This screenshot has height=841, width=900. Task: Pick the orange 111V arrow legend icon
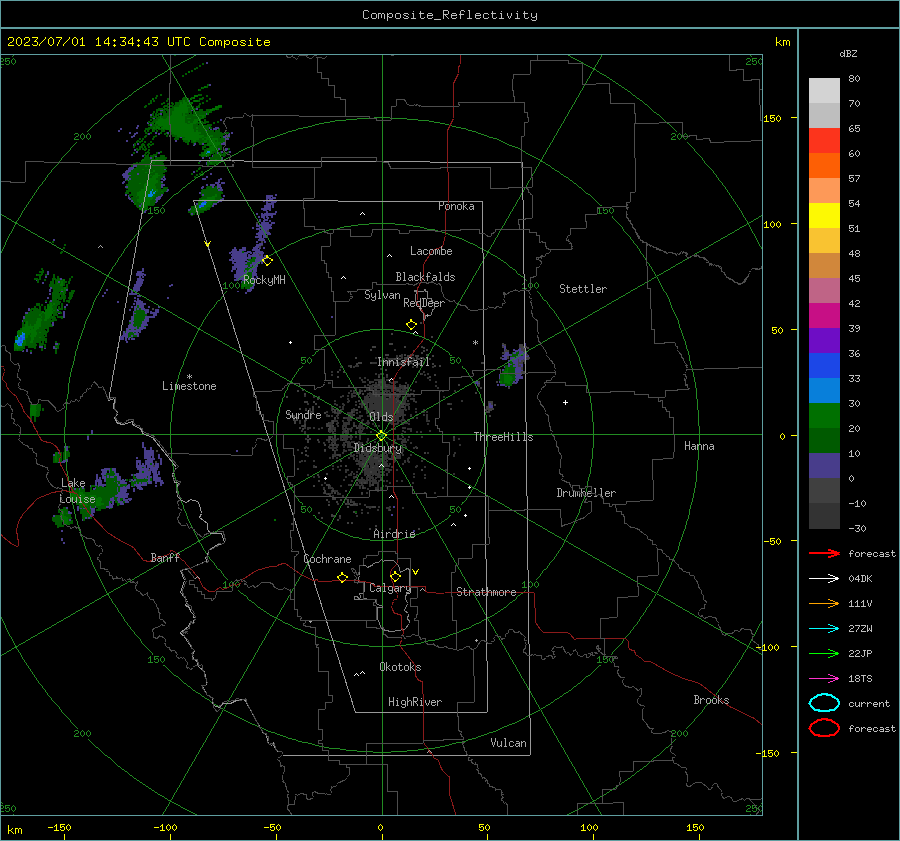coord(824,603)
